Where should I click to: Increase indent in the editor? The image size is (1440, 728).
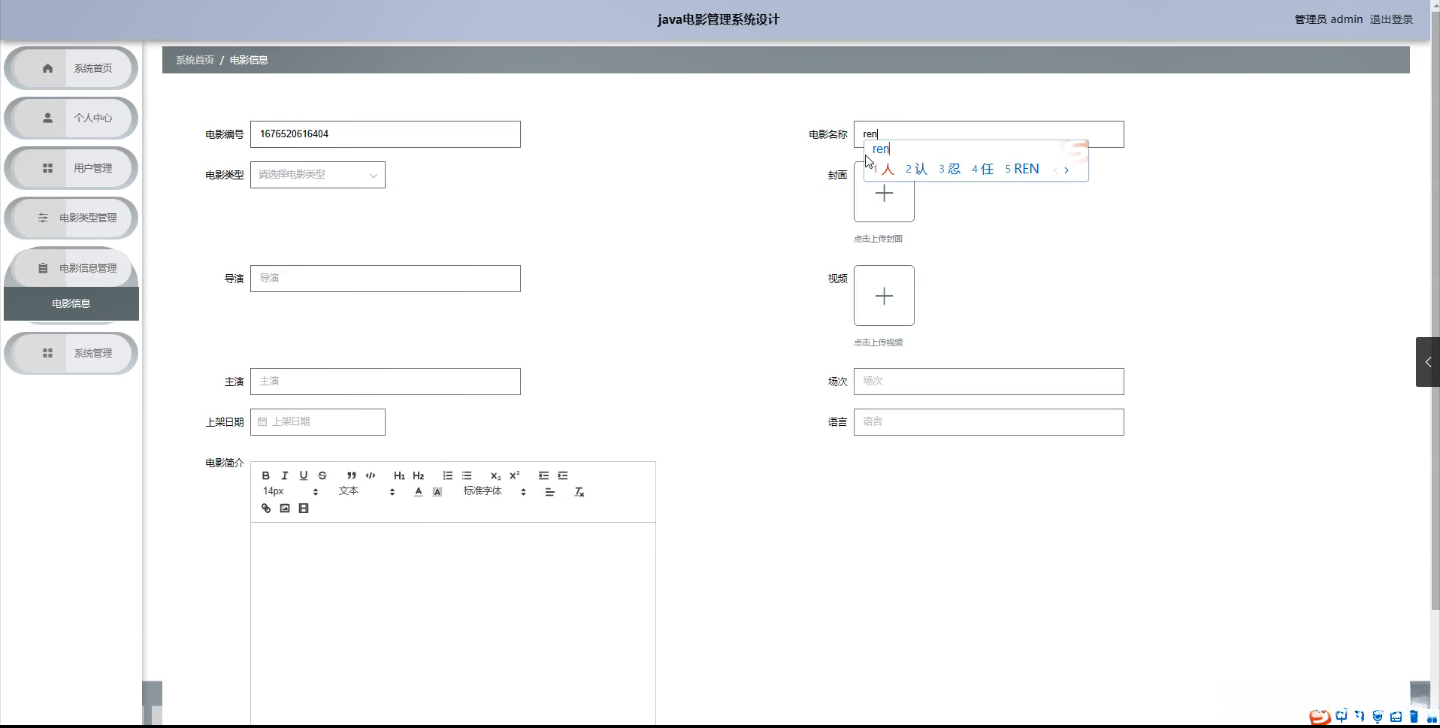(563, 476)
